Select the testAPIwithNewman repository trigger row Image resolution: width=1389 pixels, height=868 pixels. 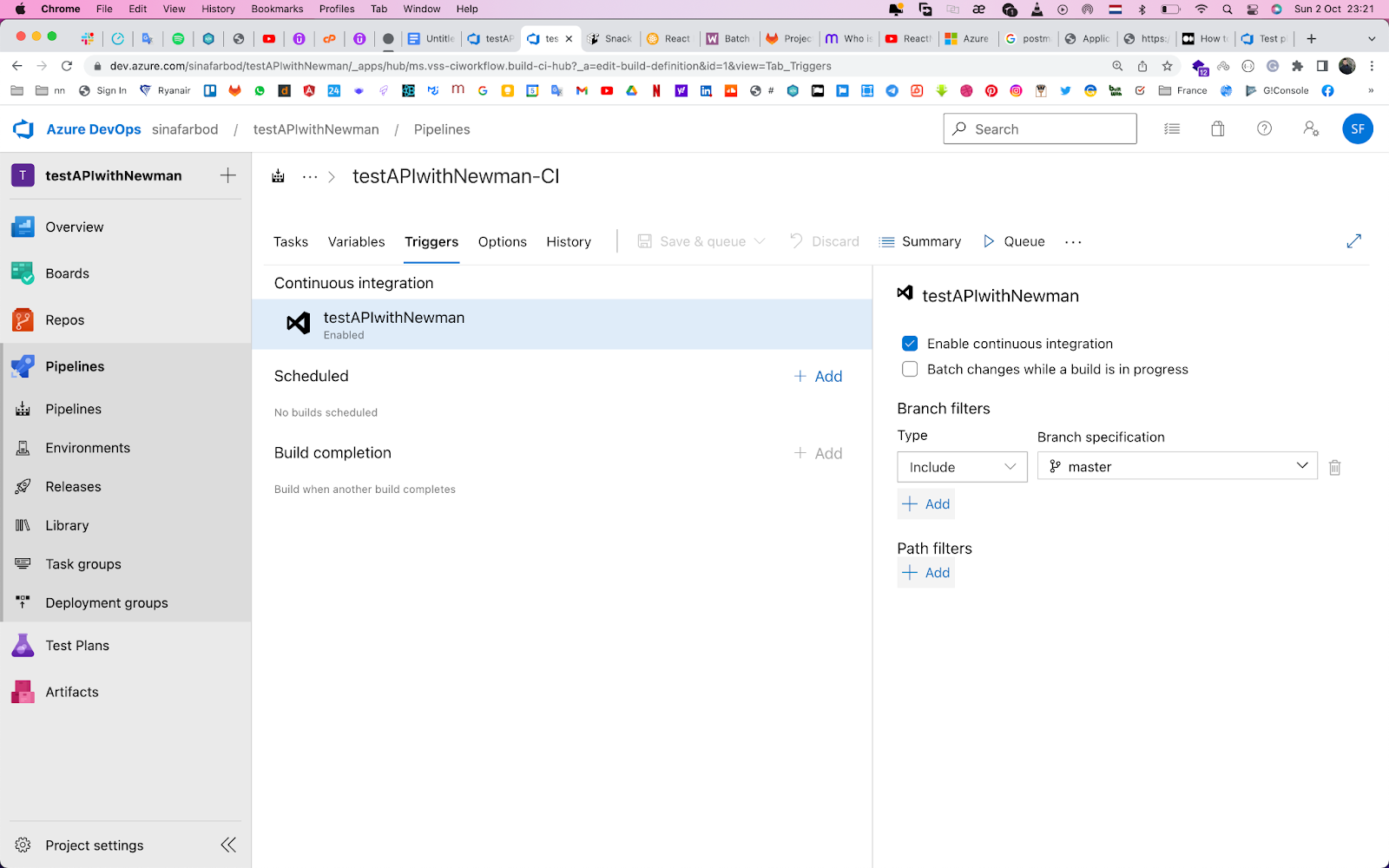pos(562,325)
